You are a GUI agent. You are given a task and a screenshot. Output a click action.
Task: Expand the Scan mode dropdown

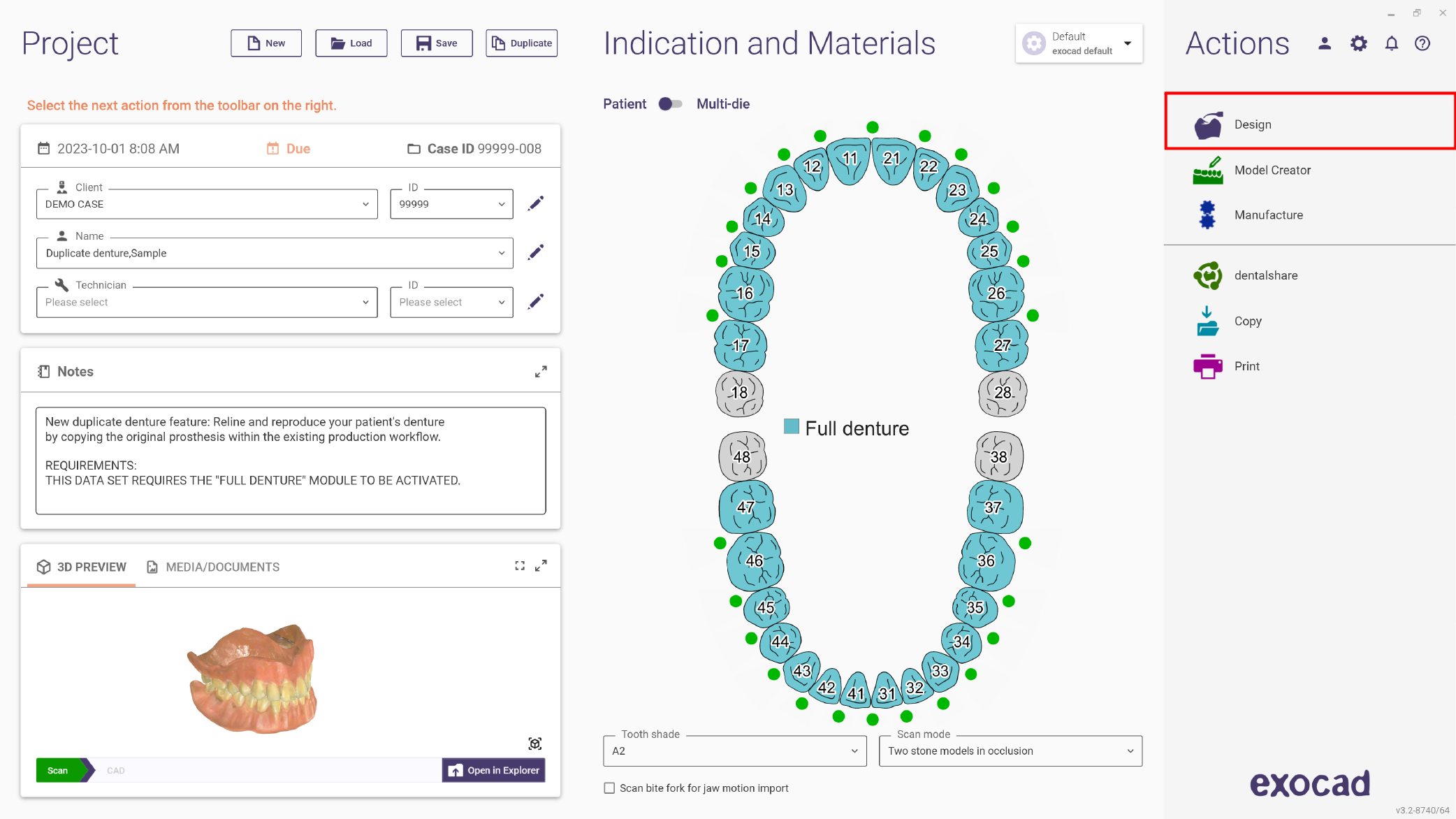click(x=1010, y=751)
